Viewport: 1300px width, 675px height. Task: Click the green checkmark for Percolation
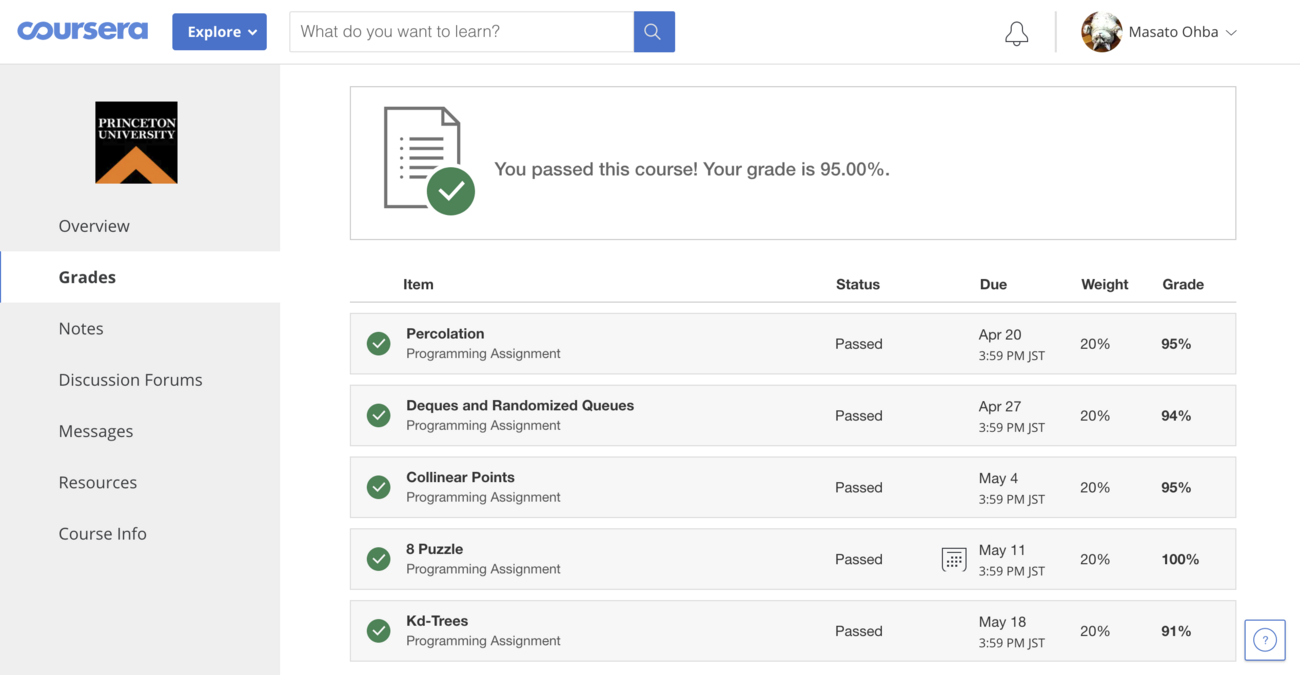tap(378, 343)
